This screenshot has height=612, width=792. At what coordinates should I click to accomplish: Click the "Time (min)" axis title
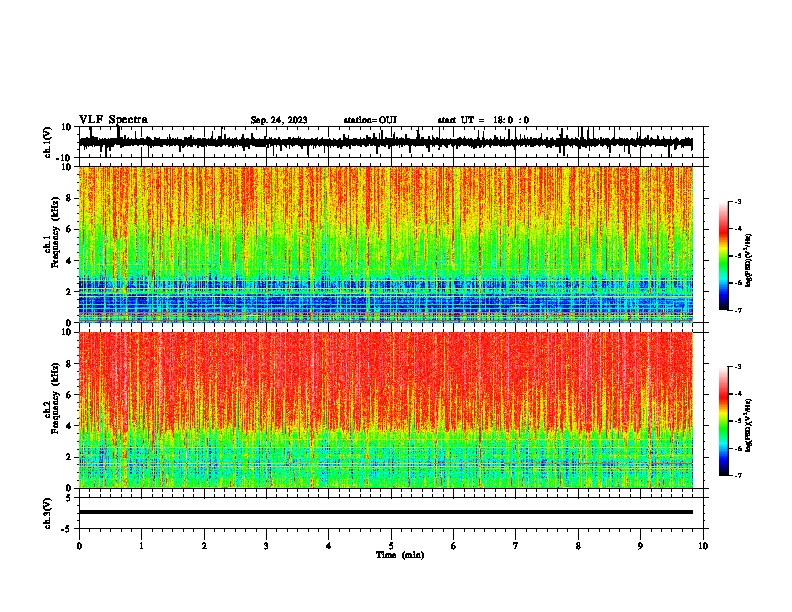click(400, 555)
